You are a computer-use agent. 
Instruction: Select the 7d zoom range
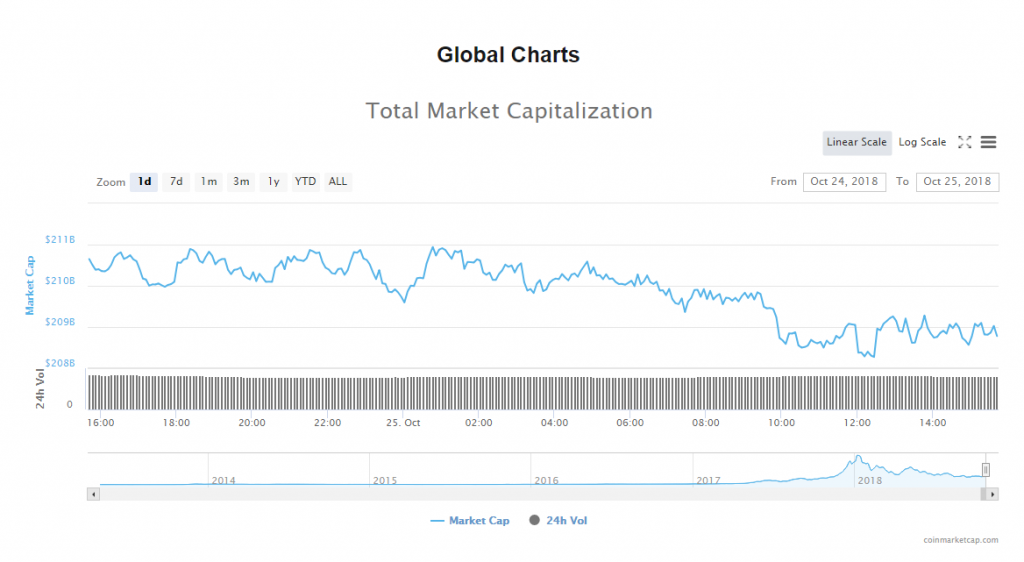[x=176, y=182]
